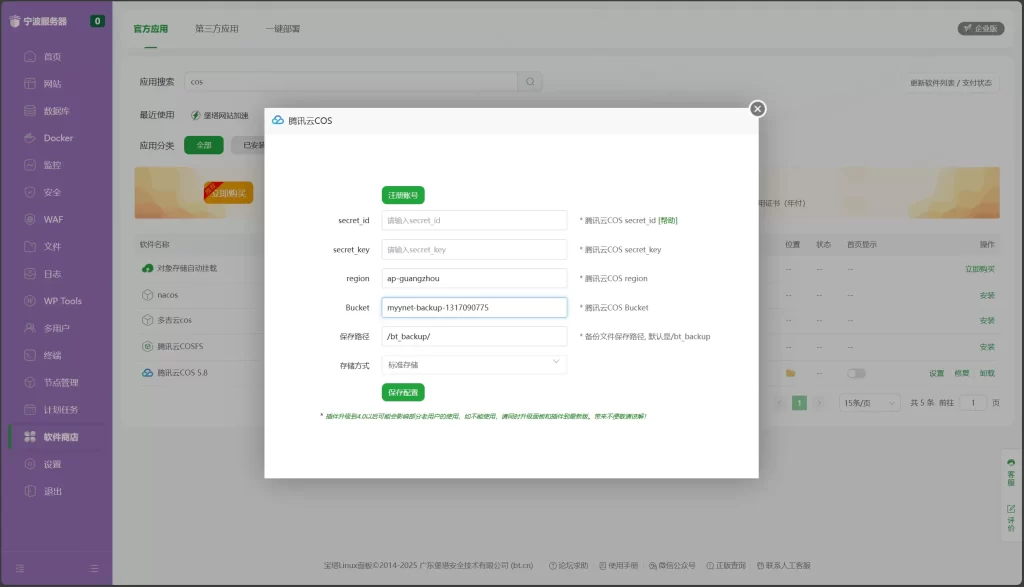Switch to the 第三方应用 tab
This screenshot has height=587, width=1024.
click(217, 29)
